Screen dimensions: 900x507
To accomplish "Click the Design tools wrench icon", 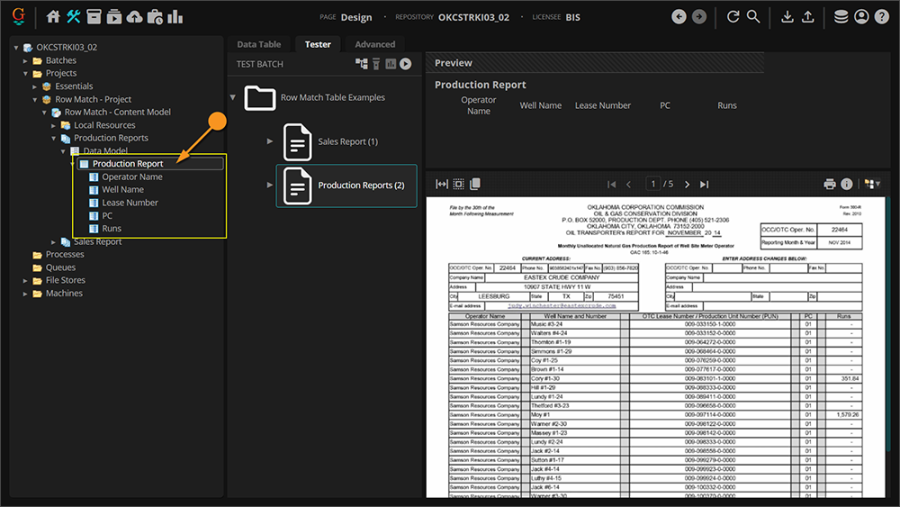I will click(74, 17).
